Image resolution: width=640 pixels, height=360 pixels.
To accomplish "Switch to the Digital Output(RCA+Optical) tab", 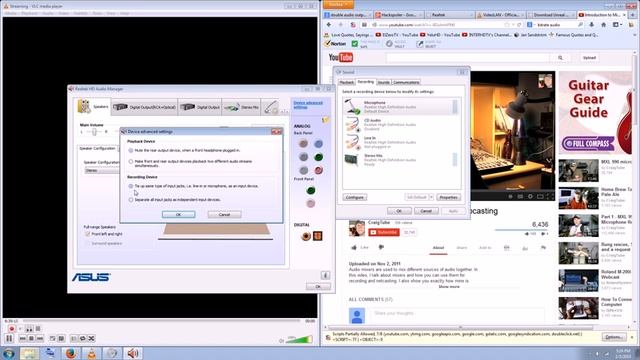I will (x=144, y=107).
